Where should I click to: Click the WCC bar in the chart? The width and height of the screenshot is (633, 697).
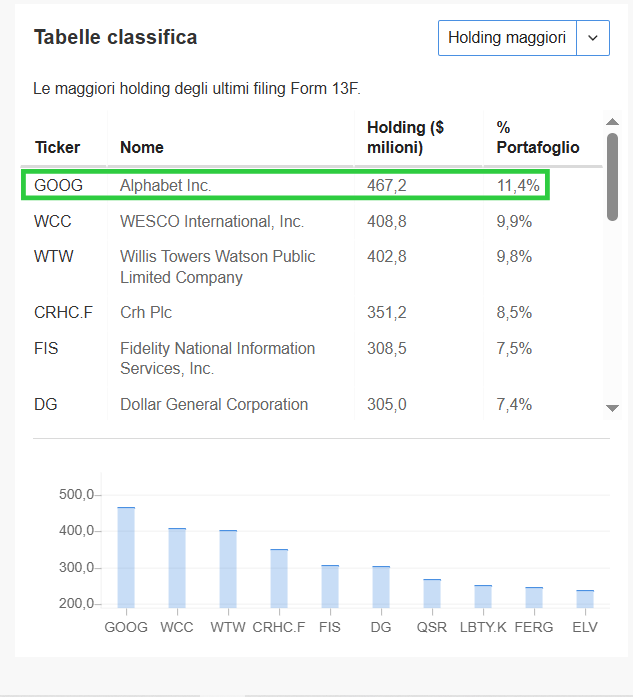coord(177,568)
